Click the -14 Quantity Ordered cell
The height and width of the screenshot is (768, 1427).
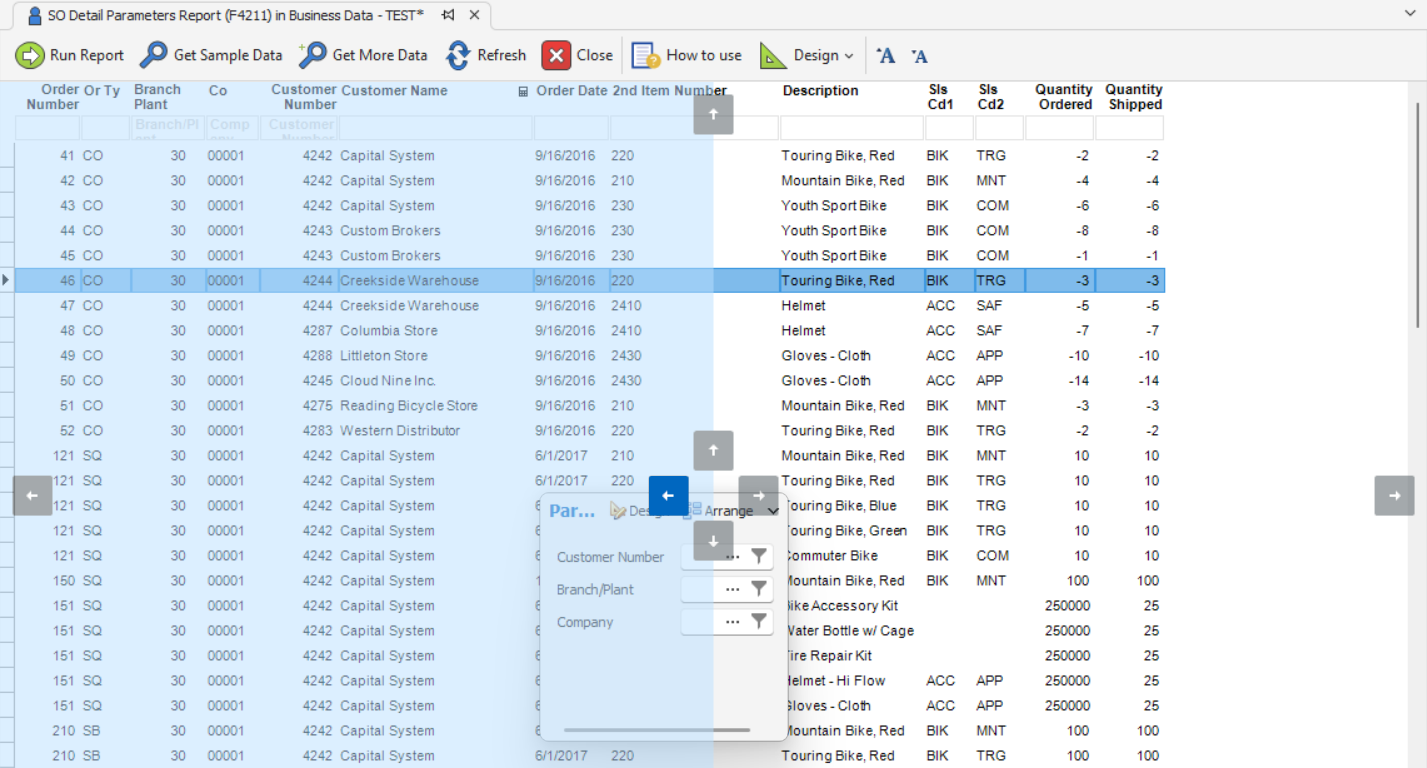[1060, 381]
